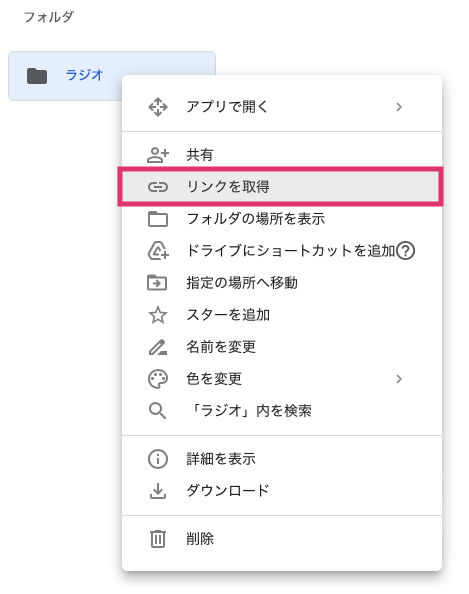Click the color palette icon

(158, 379)
